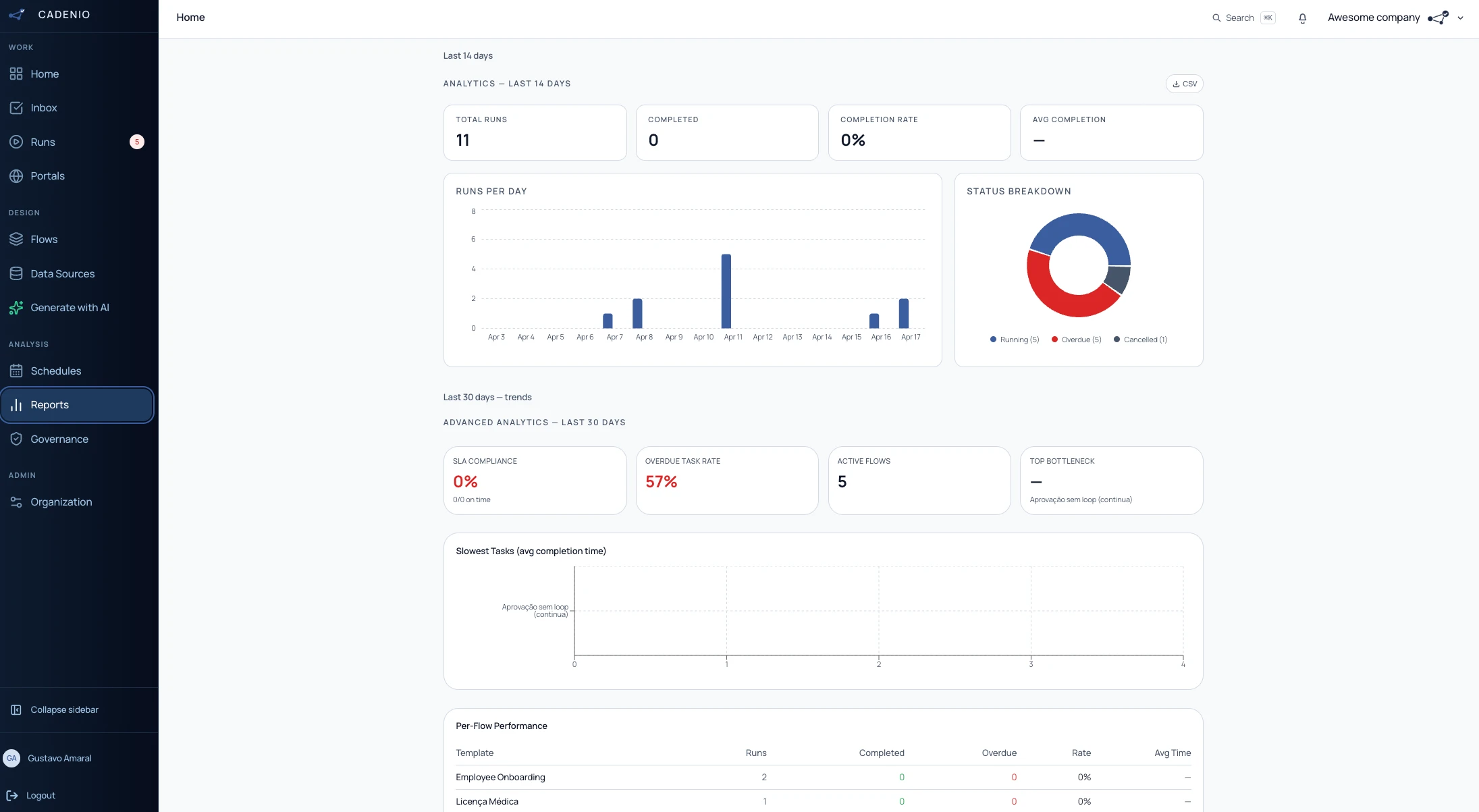
Task: Toggle Cancelled series in status legend
Action: [1140, 340]
